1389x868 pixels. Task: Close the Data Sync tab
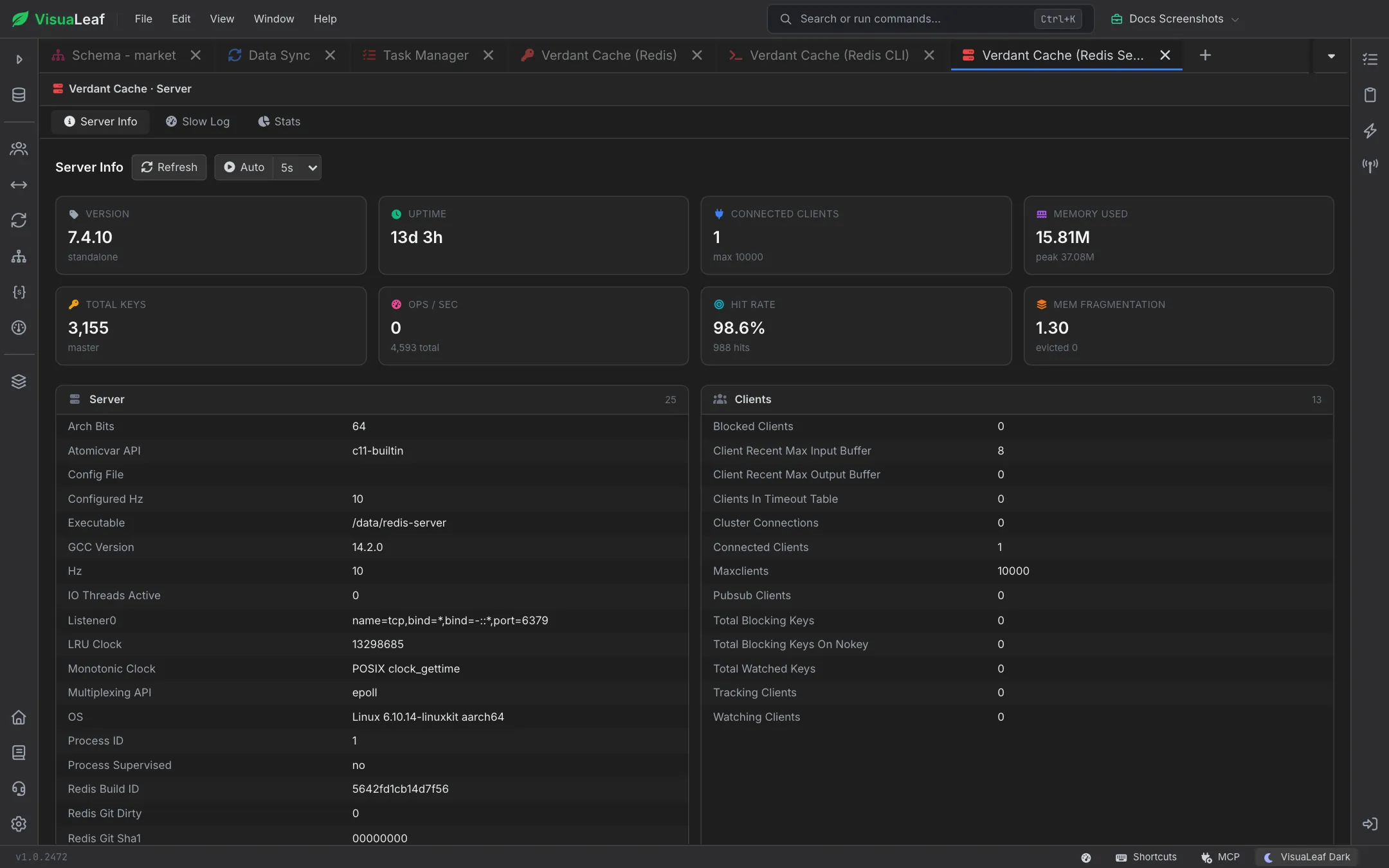pos(330,55)
